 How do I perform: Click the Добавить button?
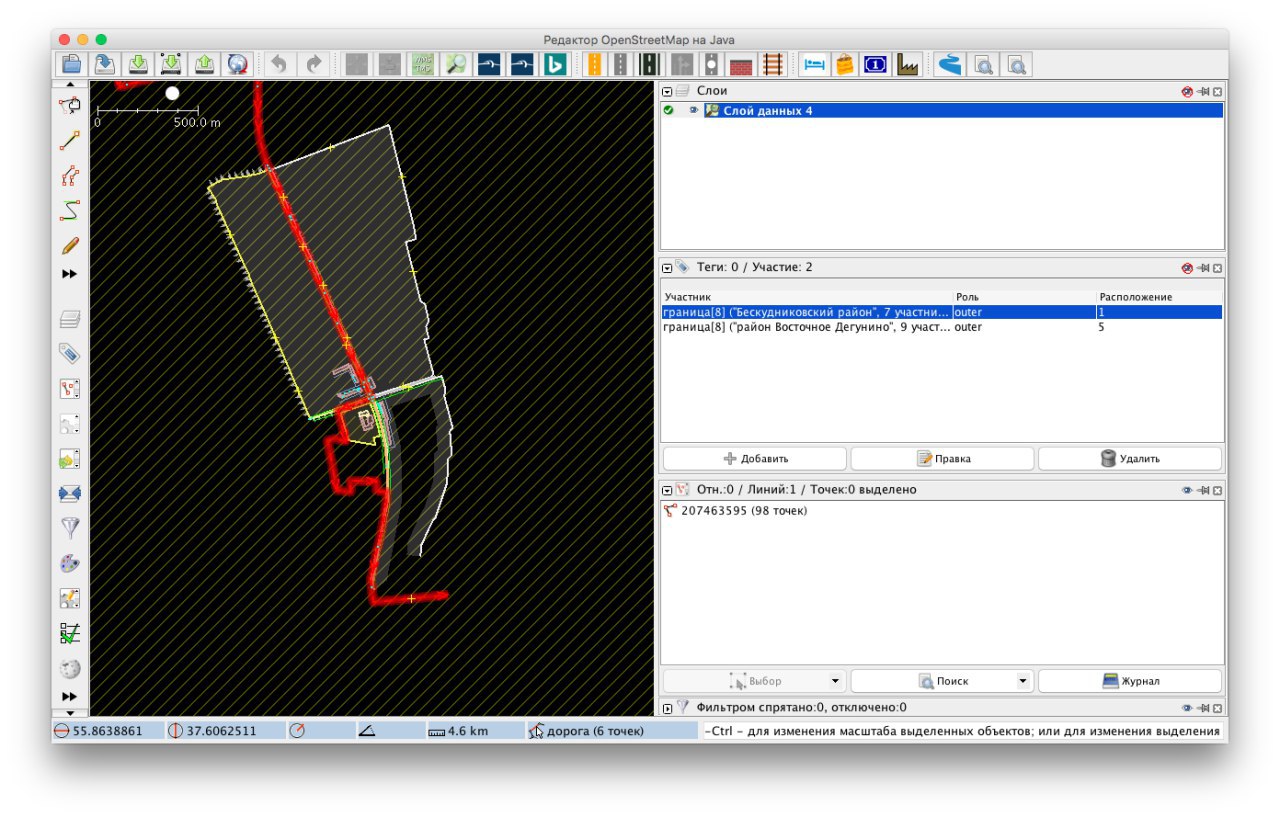pos(755,459)
